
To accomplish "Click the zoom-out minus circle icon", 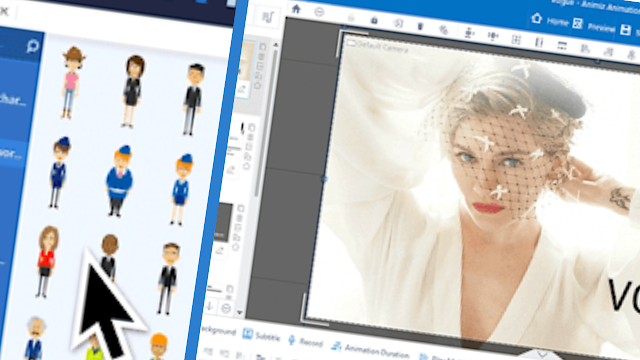I will click(319, 12).
